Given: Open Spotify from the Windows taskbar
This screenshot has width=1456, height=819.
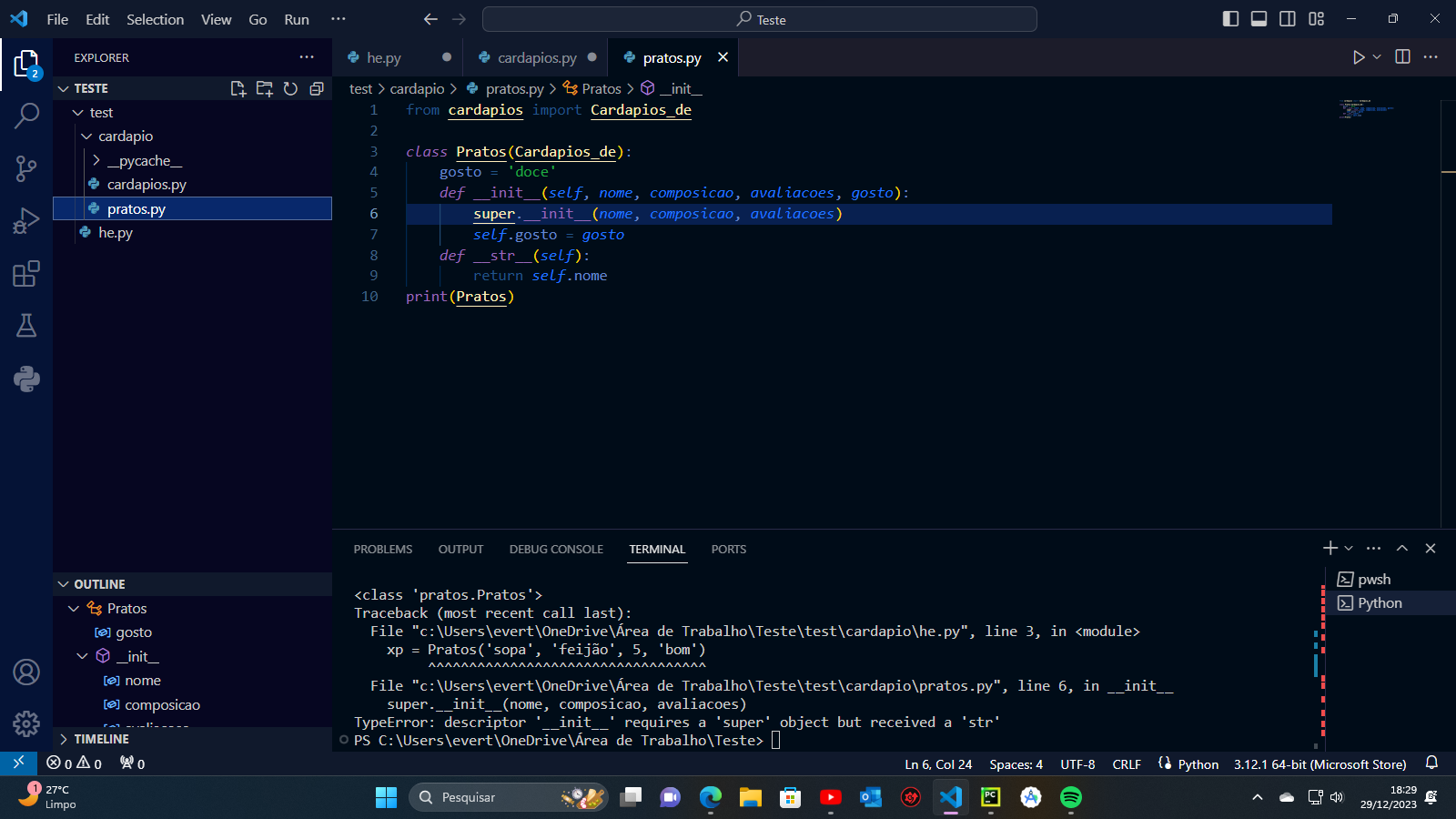Looking at the screenshot, I should (x=1071, y=797).
